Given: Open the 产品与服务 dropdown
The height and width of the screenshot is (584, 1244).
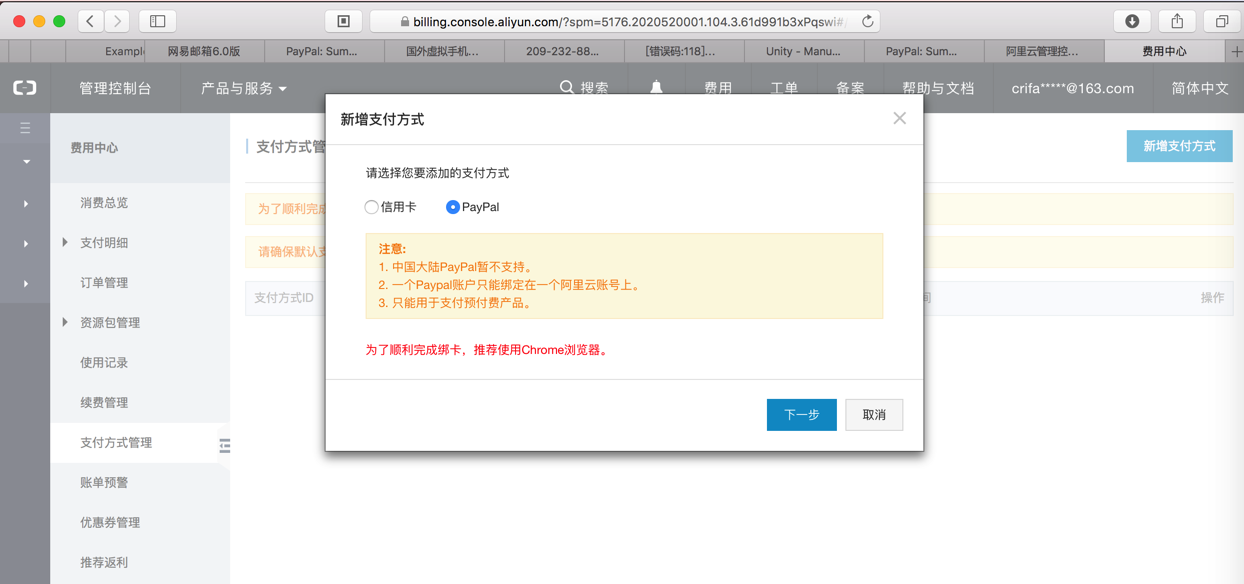Looking at the screenshot, I should (x=243, y=88).
